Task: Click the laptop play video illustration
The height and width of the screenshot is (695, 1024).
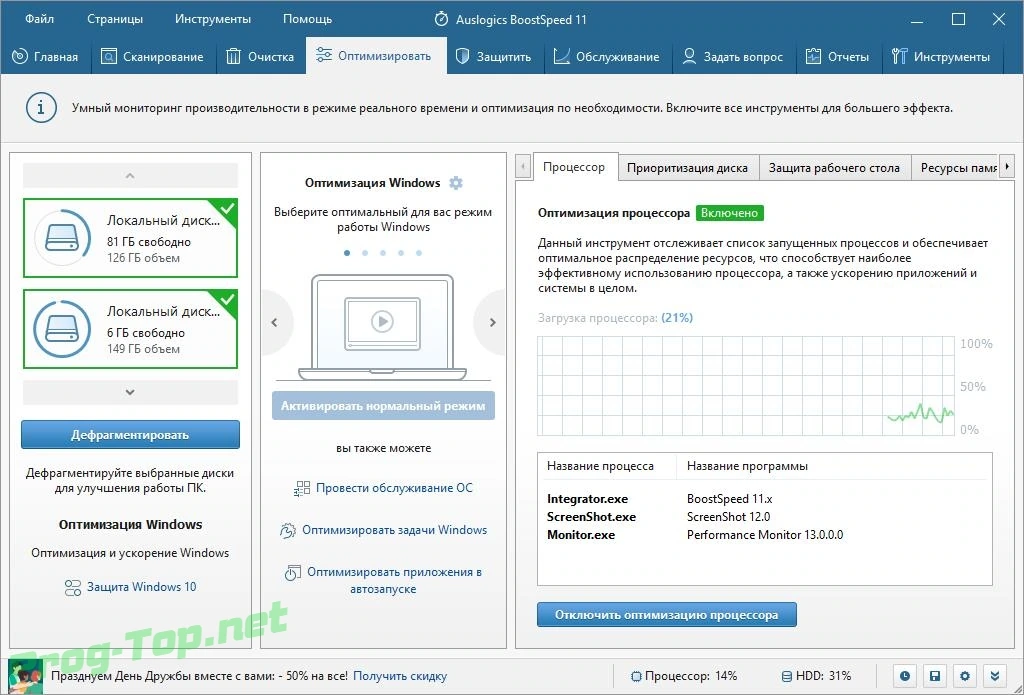Action: 383,327
